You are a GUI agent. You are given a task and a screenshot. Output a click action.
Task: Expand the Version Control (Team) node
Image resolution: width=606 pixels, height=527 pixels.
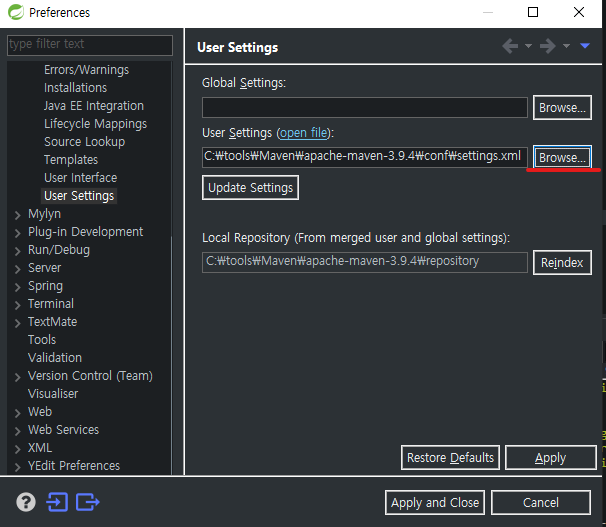point(17,377)
